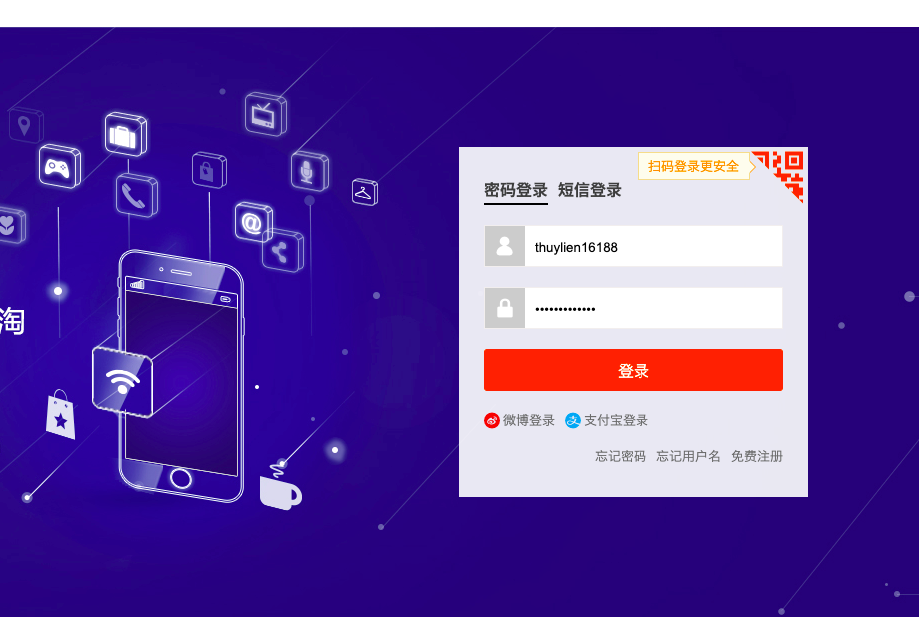
Task: Click the gamepad icon in the illustration
Action: click(59, 167)
